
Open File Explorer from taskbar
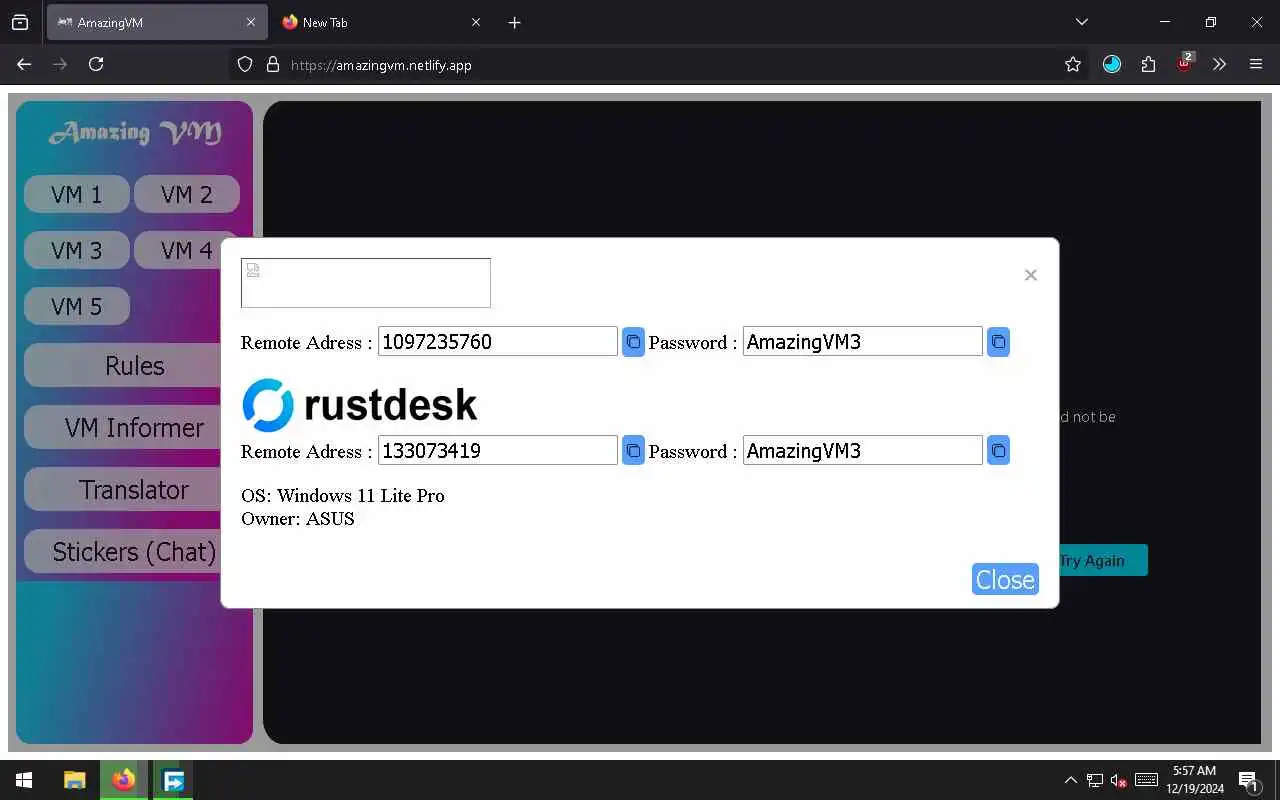75,780
